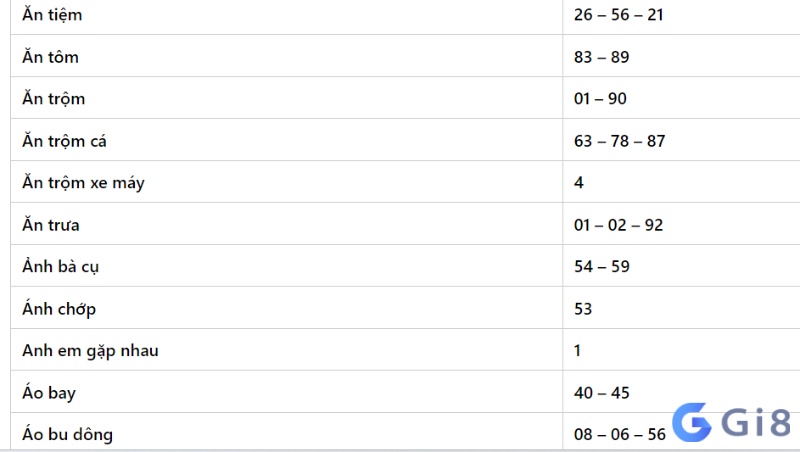The width and height of the screenshot is (800, 452).
Task: Select the "Ăn tôm" row label
Action: [x=51, y=57]
